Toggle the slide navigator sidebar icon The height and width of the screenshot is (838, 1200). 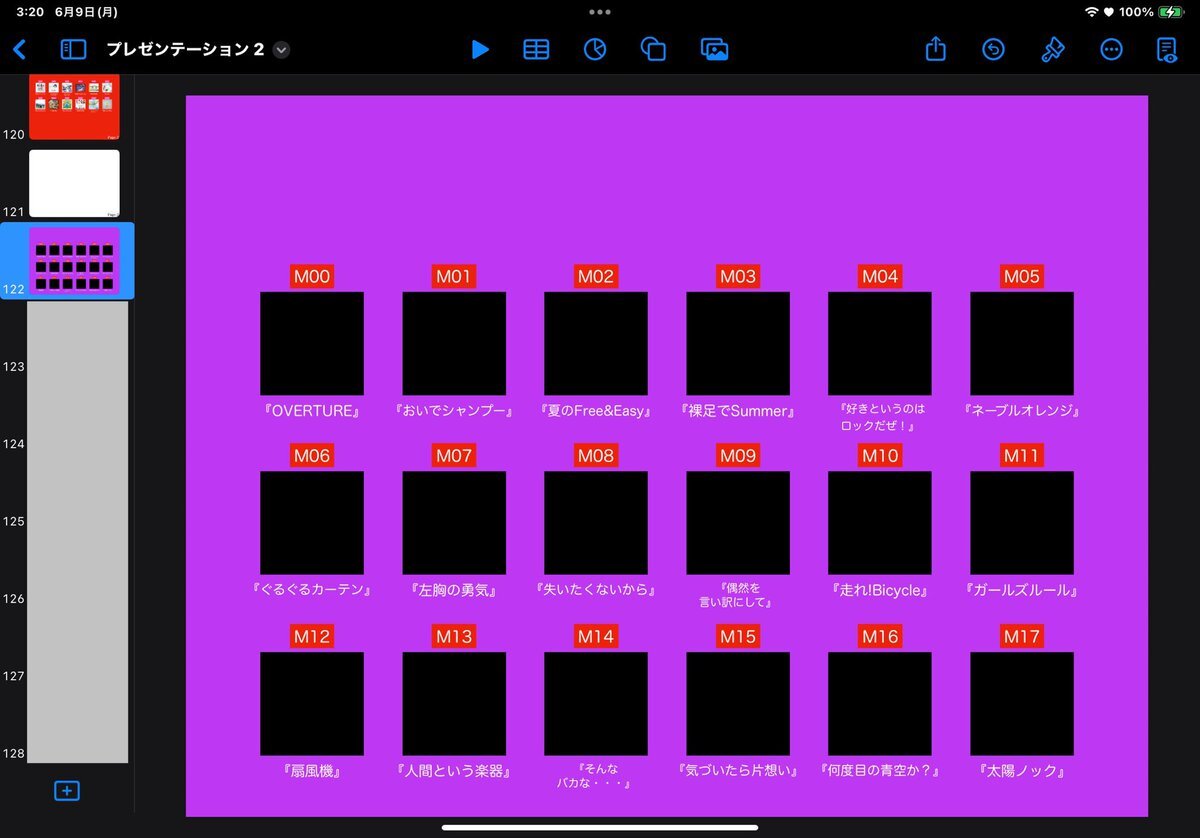click(x=73, y=49)
